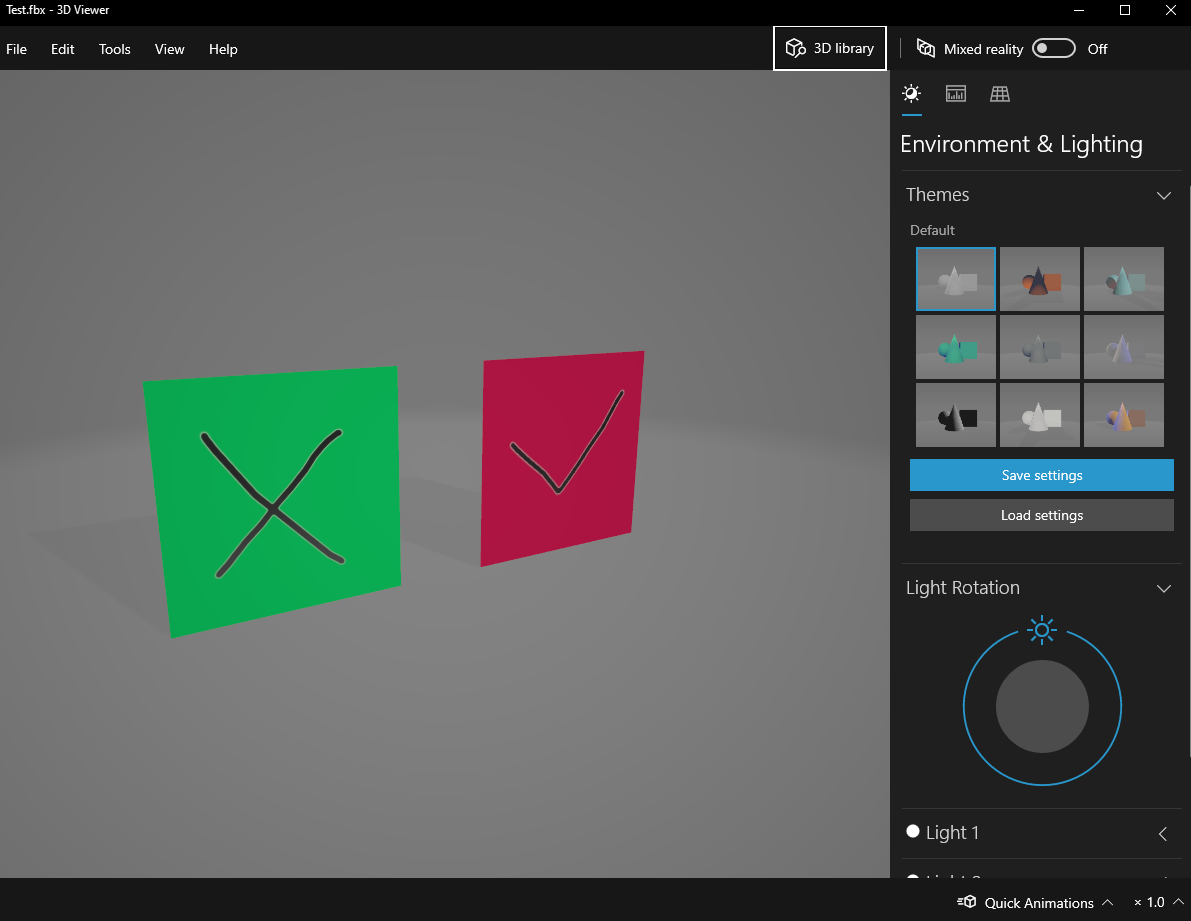1191x921 pixels.
Task: Open the View menu
Action: click(x=169, y=48)
